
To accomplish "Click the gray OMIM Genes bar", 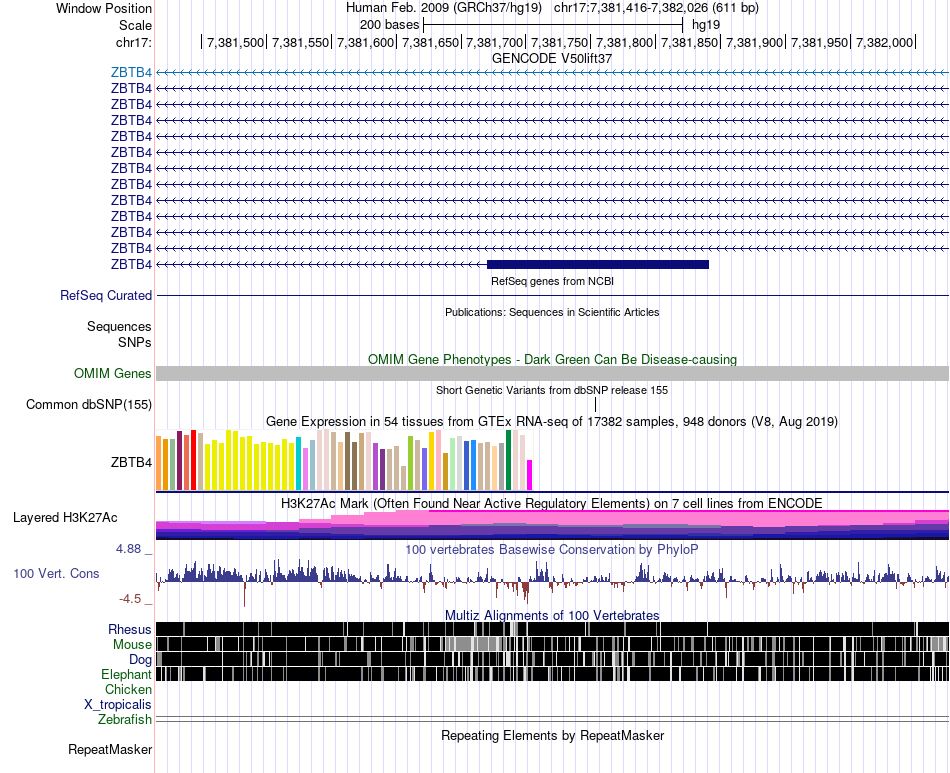I will coord(552,373).
